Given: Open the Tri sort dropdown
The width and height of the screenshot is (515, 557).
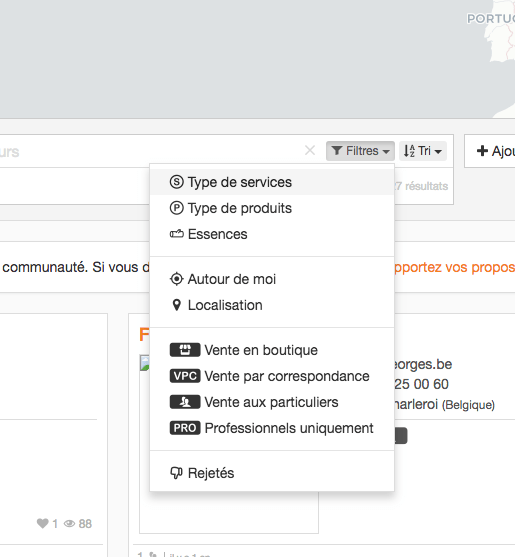Looking at the screenshot, I should [423, 151].
